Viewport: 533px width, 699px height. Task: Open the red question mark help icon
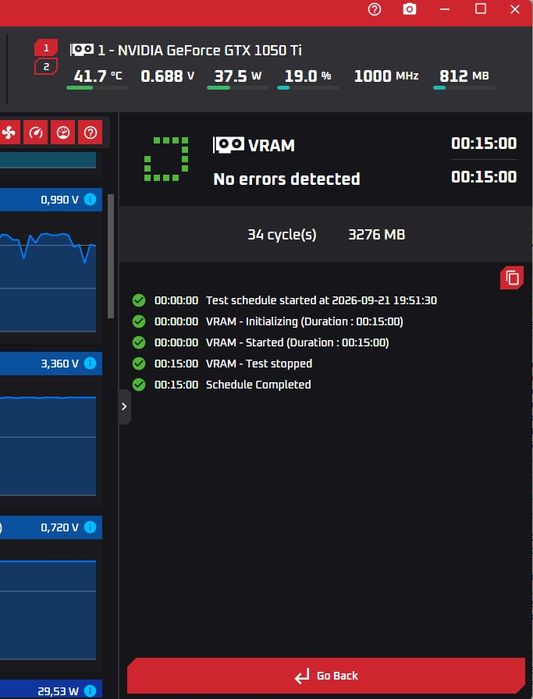[90, 132]
